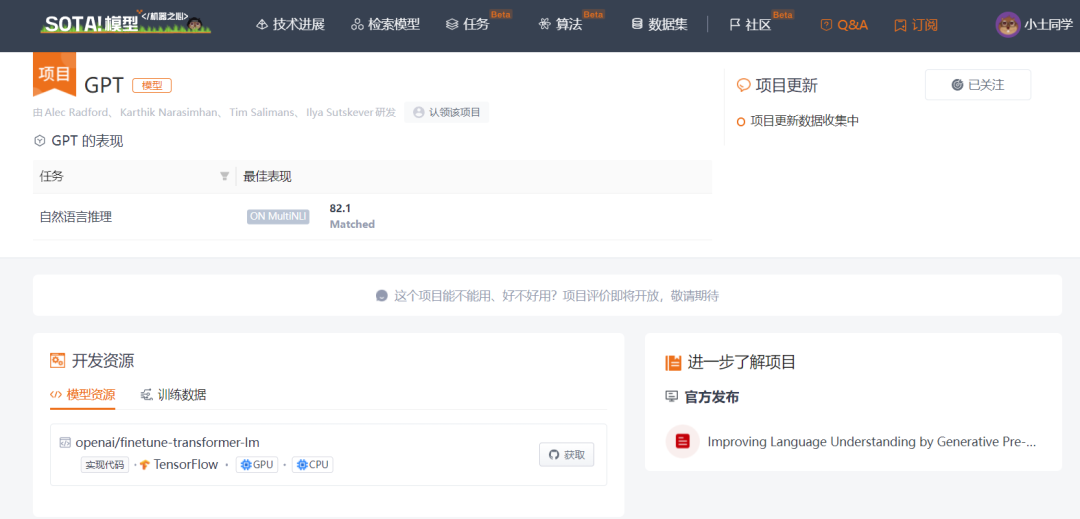
Task: Click the 小土同学 username
Action: pos(1048,25)
